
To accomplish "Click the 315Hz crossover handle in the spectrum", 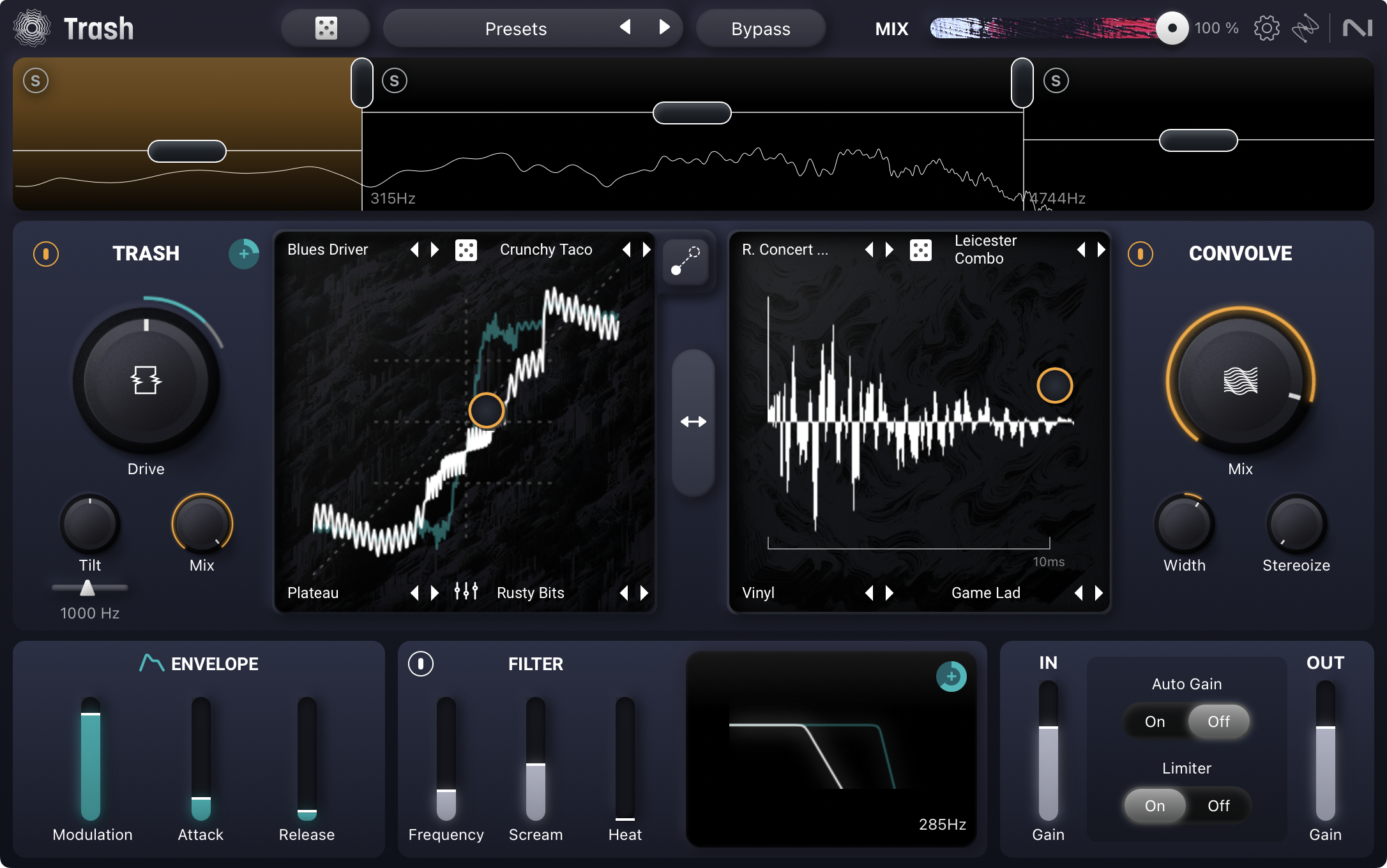I will point(361,83).
